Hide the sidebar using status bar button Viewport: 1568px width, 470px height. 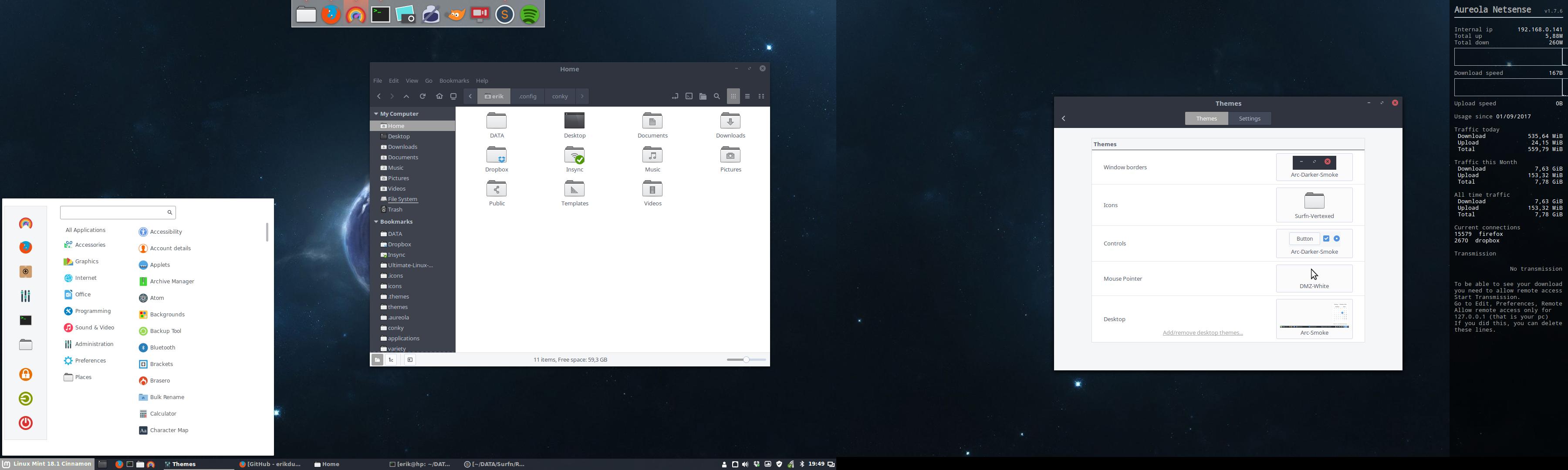point(410,360)
